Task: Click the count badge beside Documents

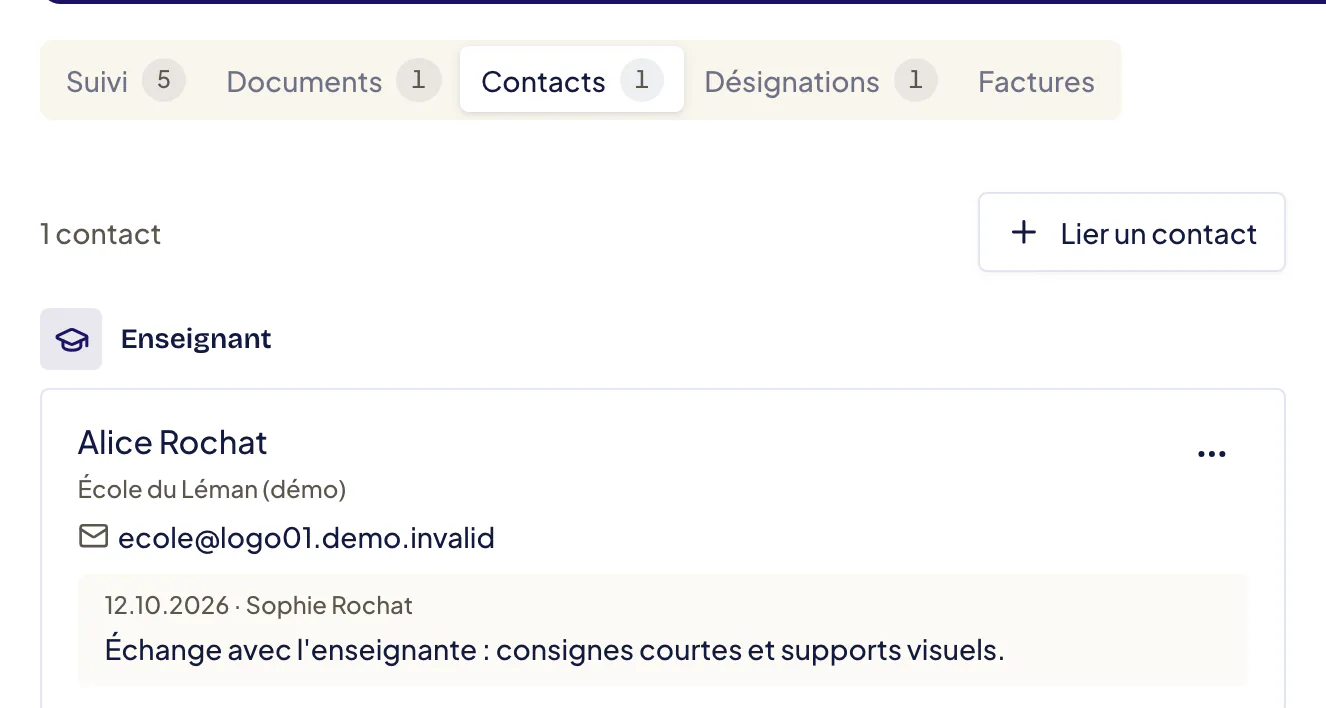Action: point(419,80)
